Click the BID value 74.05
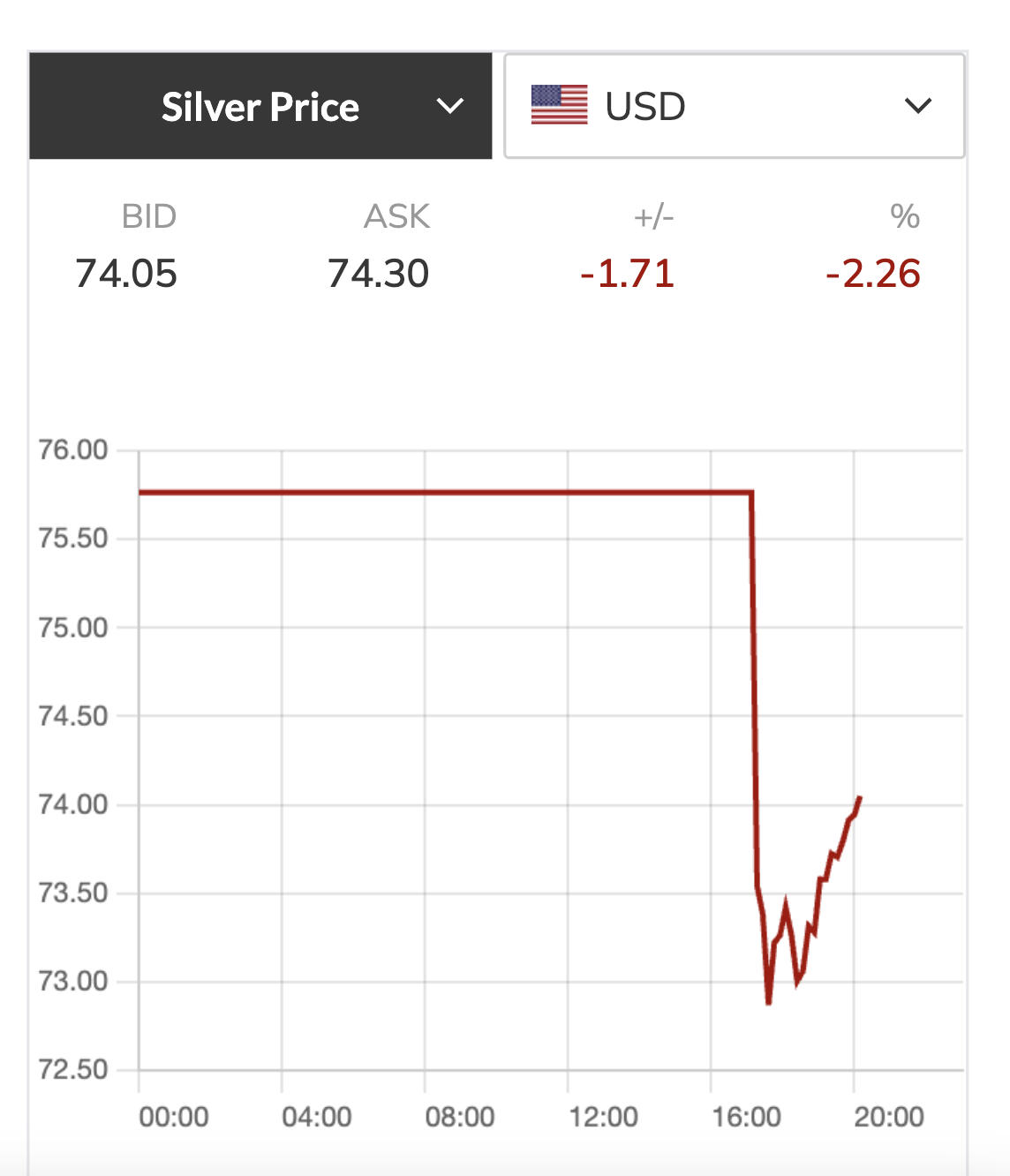This screenshot has height=1176, width=1010. pos(126,274)
